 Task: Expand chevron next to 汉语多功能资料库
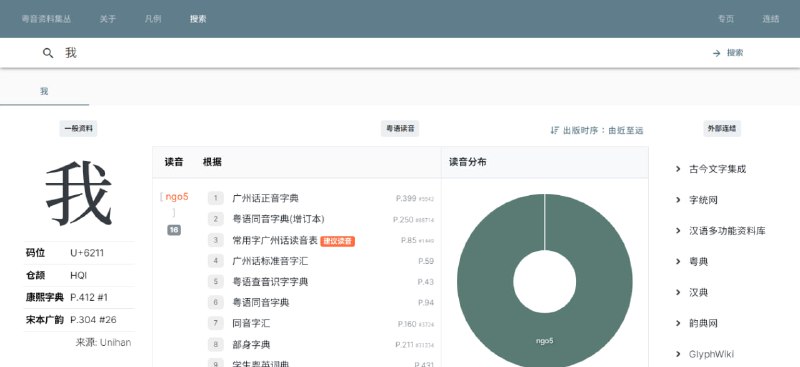678,231
